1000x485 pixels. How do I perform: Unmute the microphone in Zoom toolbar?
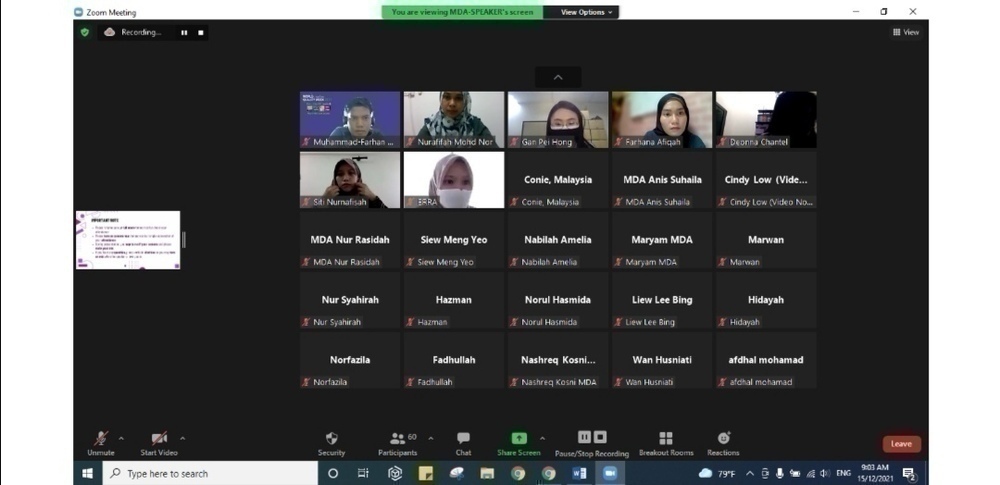point(101,439)
